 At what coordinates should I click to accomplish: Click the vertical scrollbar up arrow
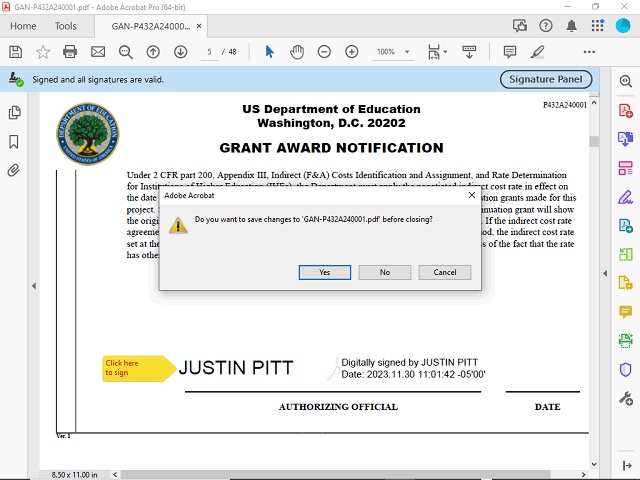594,103
